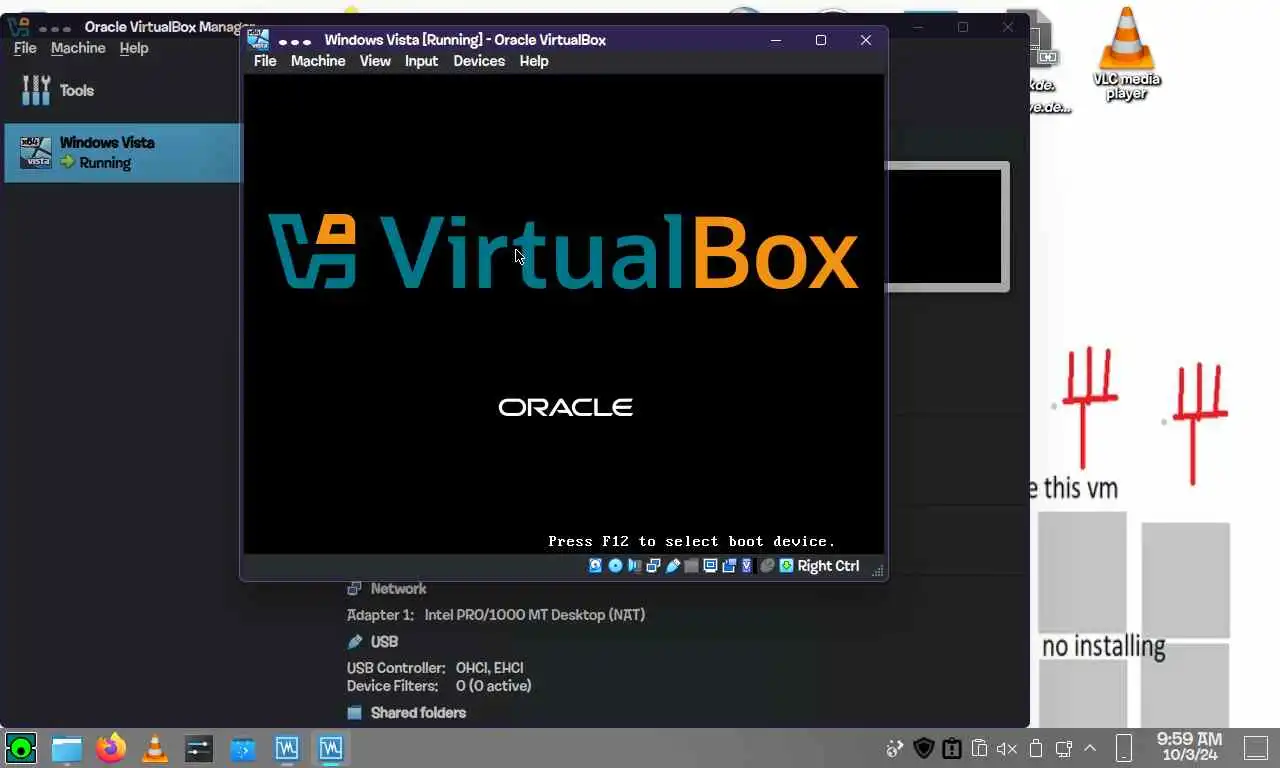This screenshot has height=768, width=1280.
Task: Click the audio indicator in VM status bar
Action: click(634, 566)
